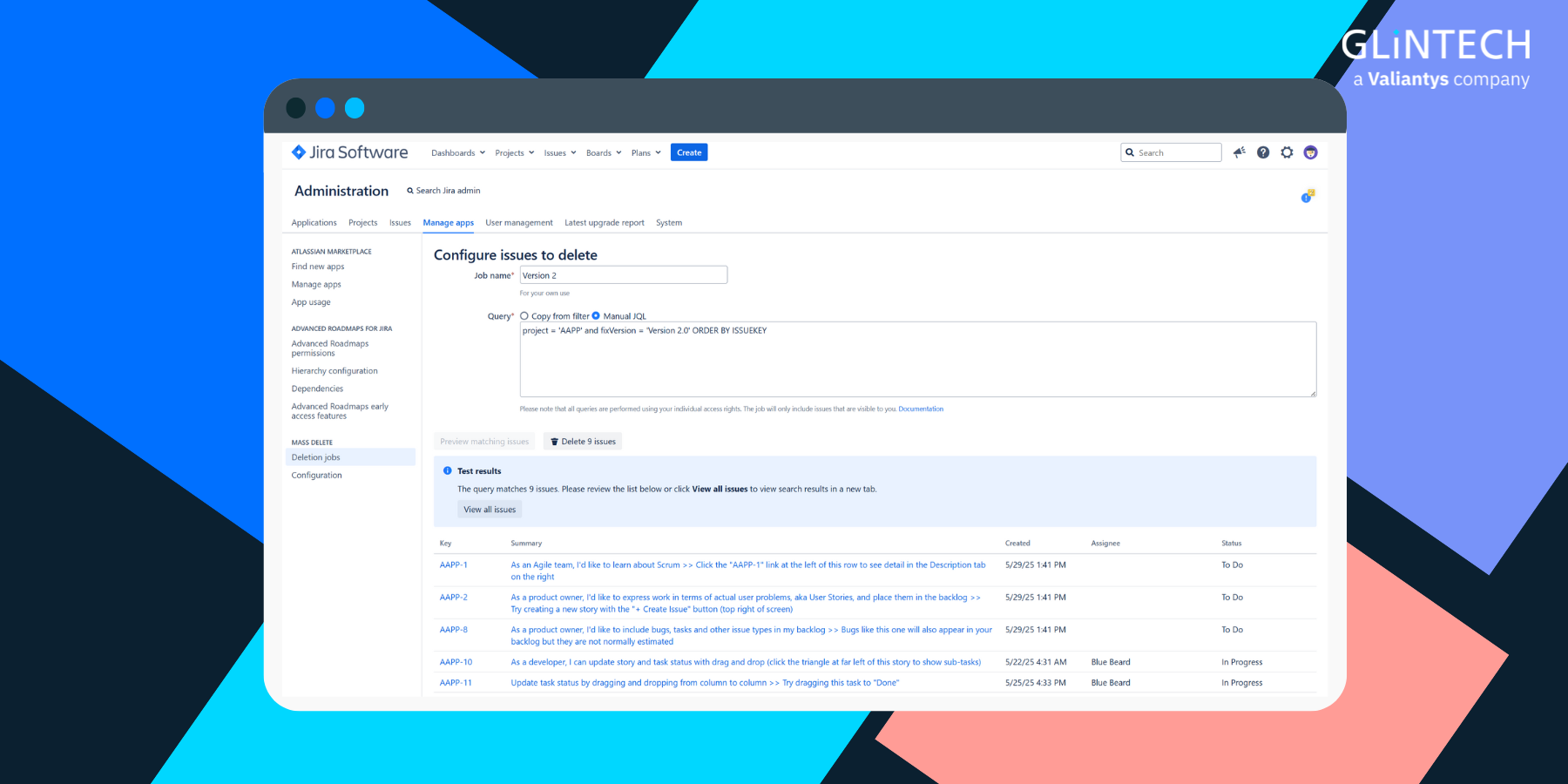Expand the Issues dropdown in the top nav

pyautogui.click(x=560, y=152)
